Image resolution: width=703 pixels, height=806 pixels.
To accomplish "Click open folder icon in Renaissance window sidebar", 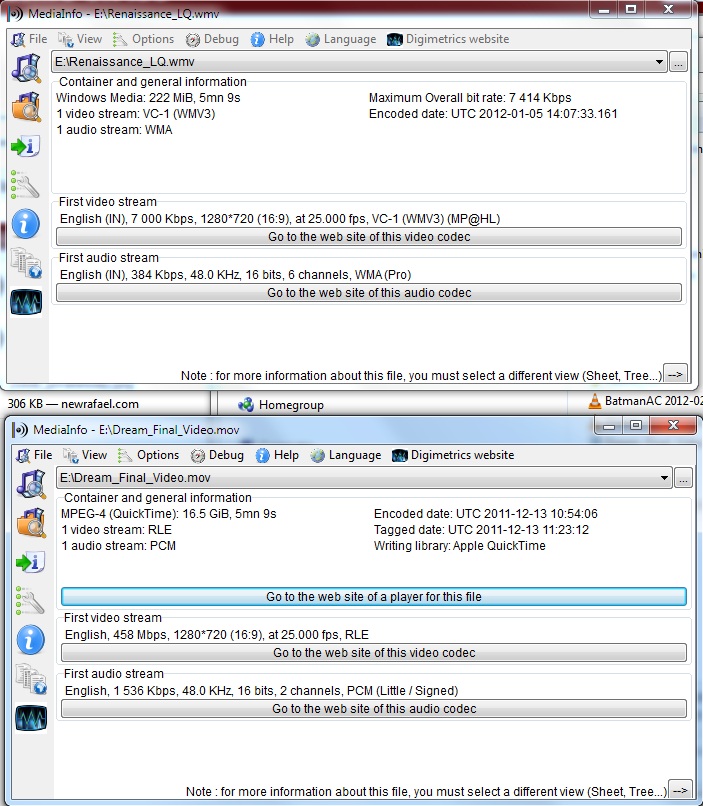I will coord(26,107).
